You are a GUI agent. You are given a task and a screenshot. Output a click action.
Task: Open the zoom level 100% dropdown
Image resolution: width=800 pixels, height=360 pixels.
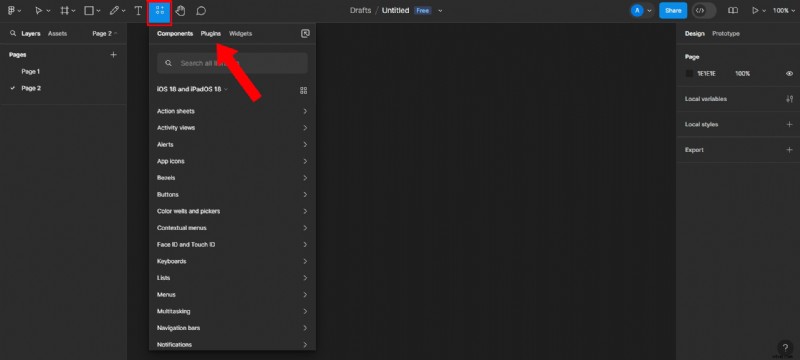coord(784,11)
